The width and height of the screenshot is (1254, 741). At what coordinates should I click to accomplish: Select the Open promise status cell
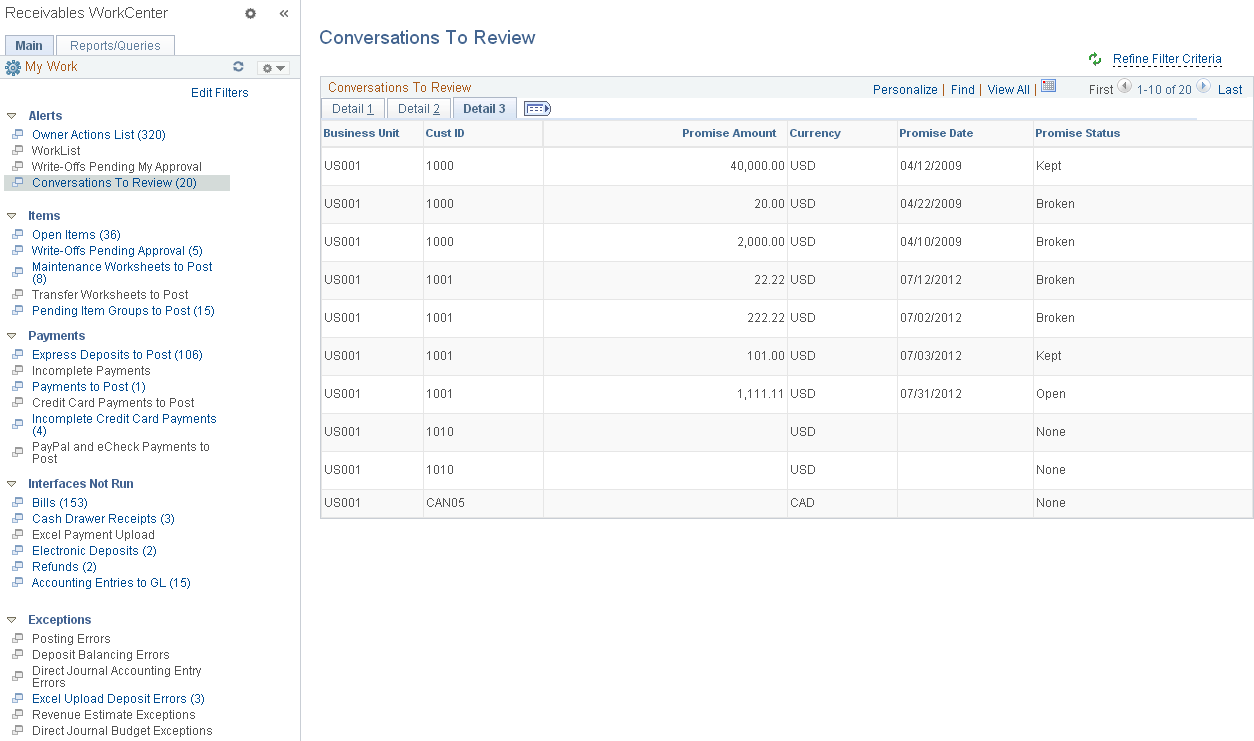pos(1143,394)
